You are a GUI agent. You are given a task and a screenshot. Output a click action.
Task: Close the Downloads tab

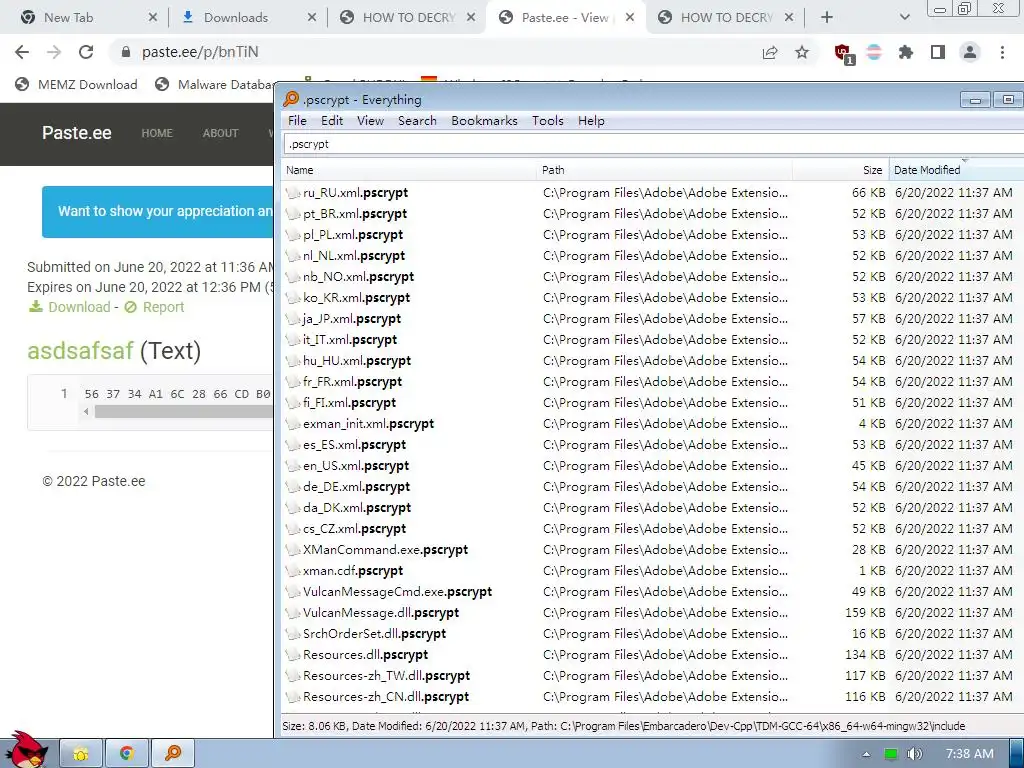[x=312, y=18]
